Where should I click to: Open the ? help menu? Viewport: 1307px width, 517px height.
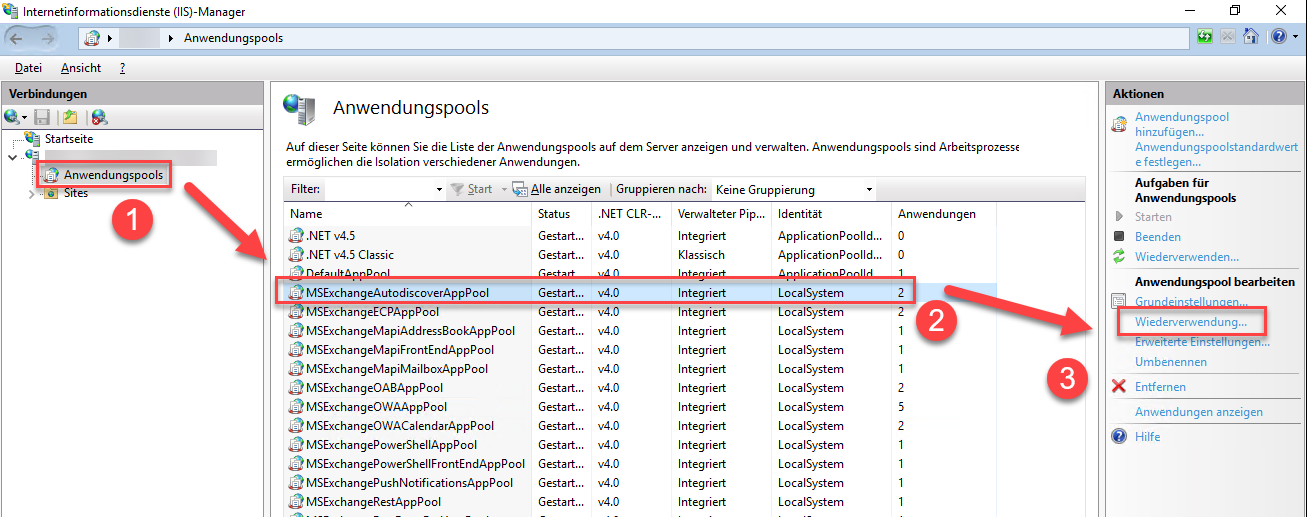tap(122, 68)
